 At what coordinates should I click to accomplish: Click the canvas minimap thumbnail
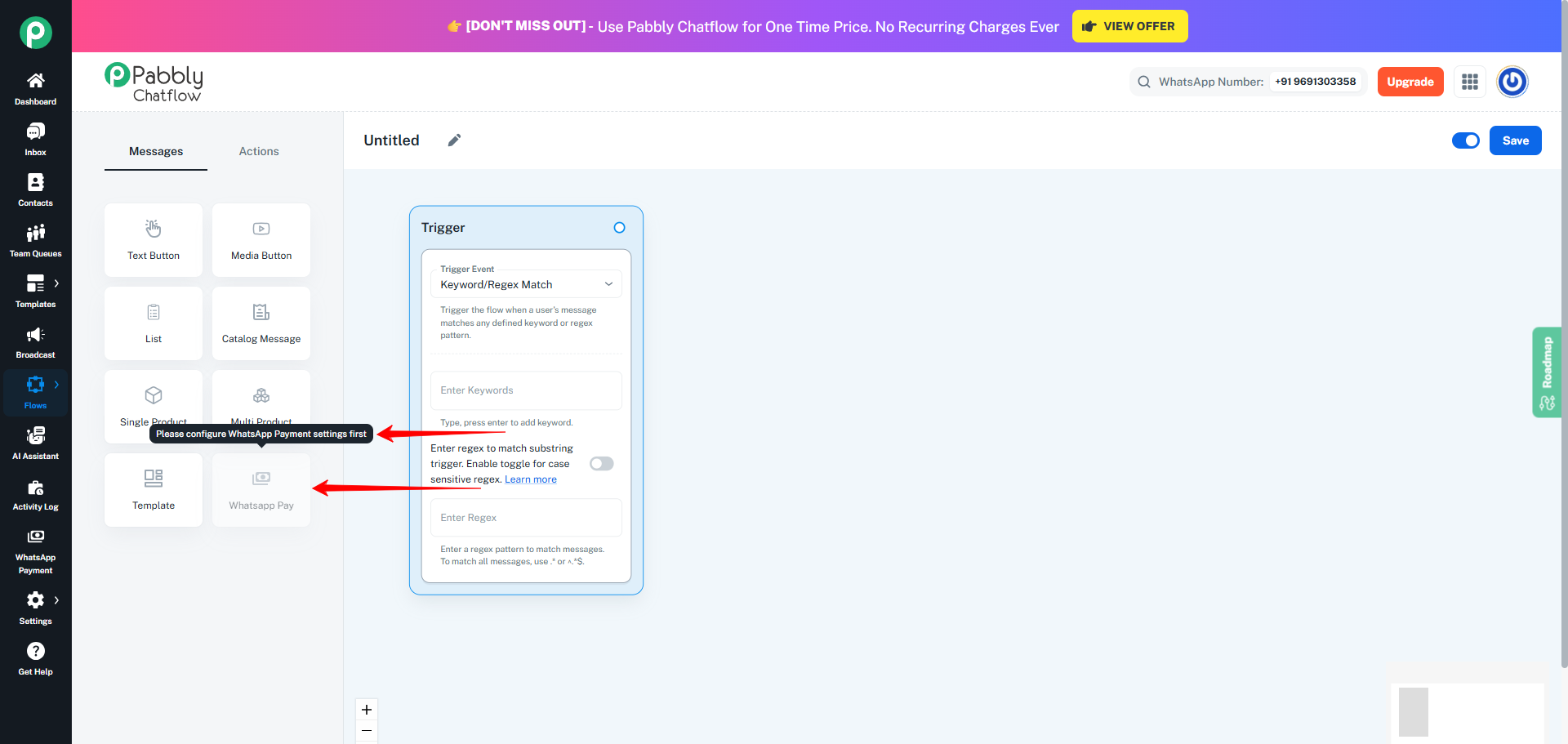(x=1467, y=712)
